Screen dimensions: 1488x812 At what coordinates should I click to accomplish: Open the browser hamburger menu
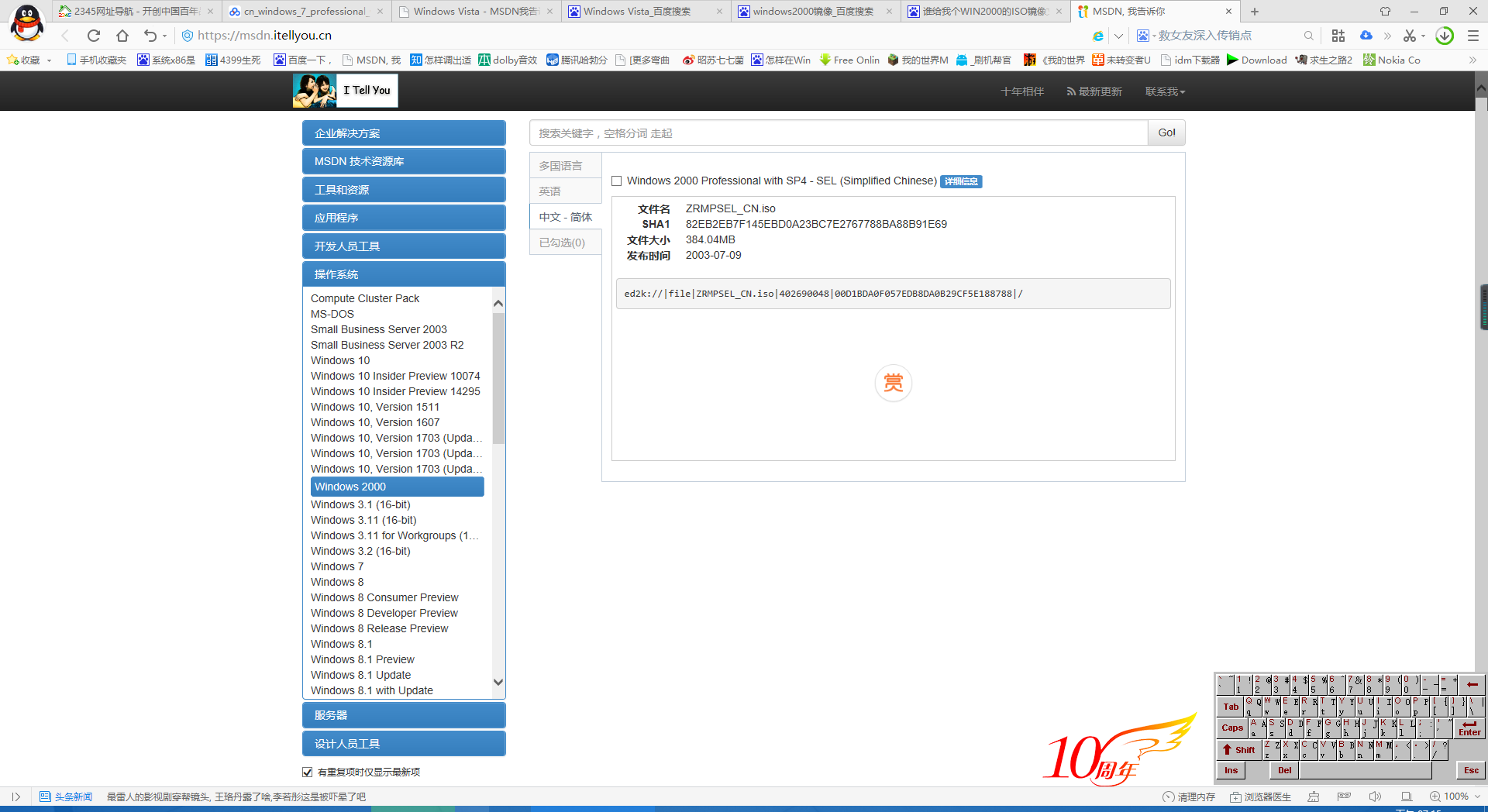pos(1473,36)
